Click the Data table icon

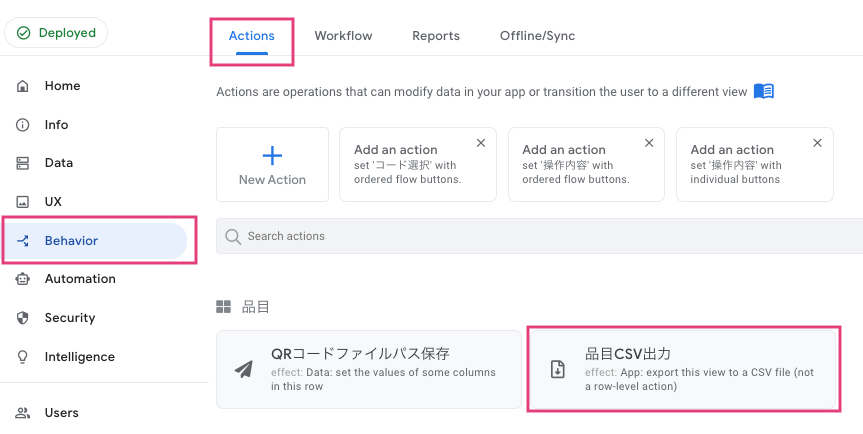(23, 163)
